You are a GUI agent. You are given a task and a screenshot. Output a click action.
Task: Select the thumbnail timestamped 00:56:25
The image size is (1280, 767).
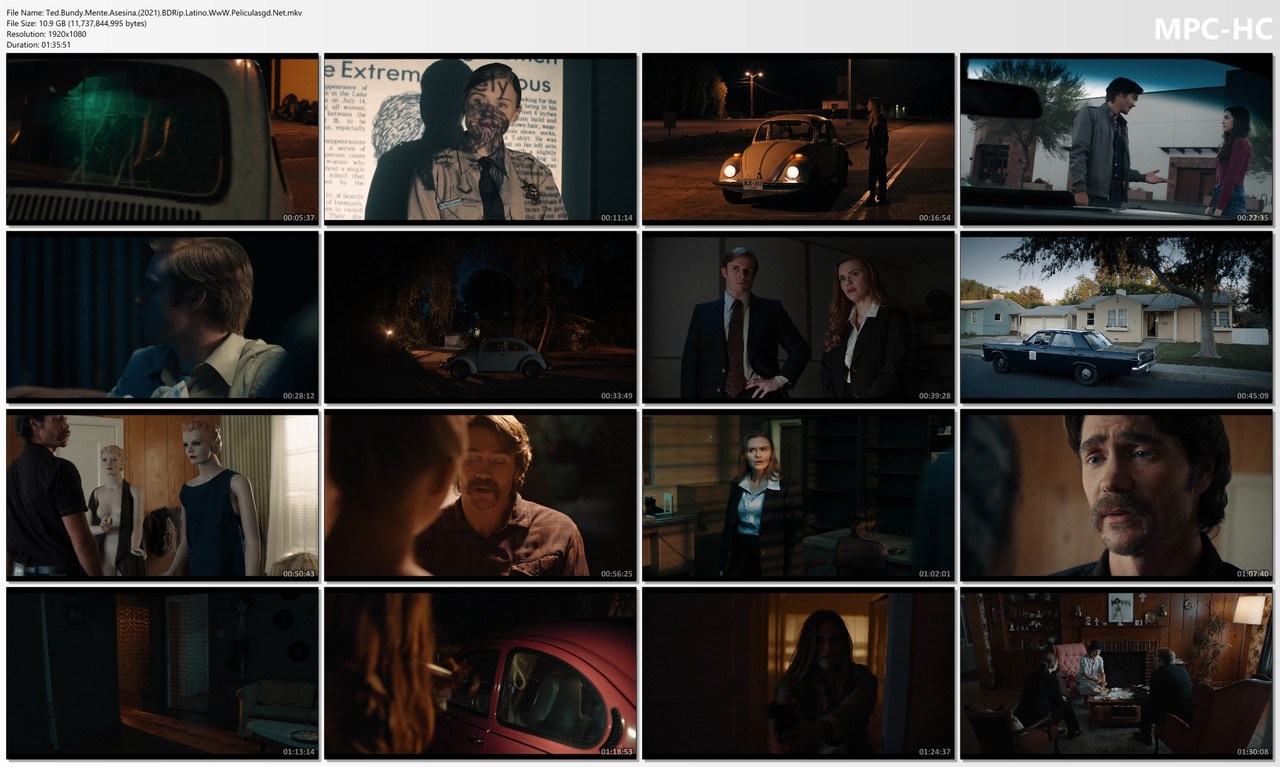[480, 495]
